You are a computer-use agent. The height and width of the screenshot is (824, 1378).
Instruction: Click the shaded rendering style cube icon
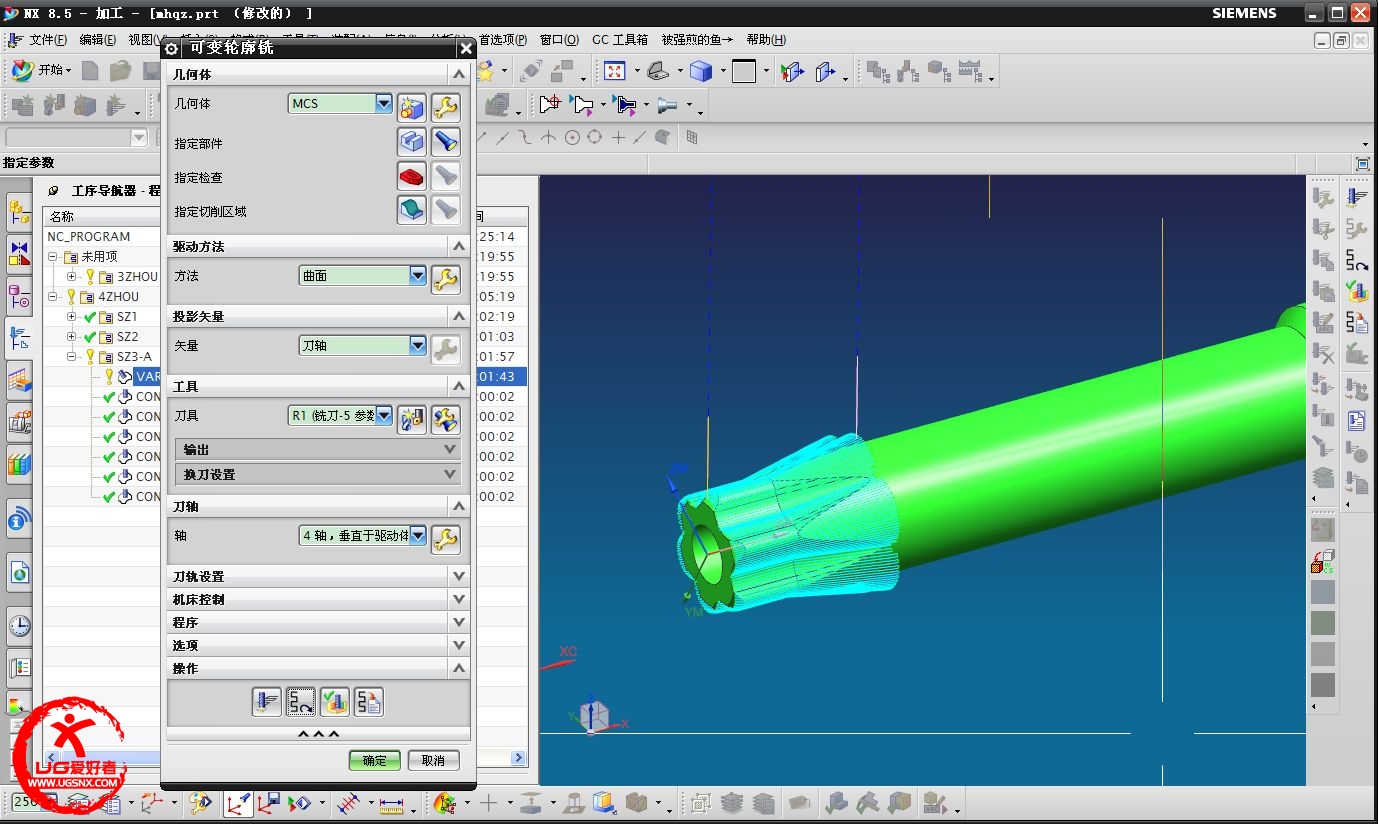pyautogui.click(x=701, y=71)
